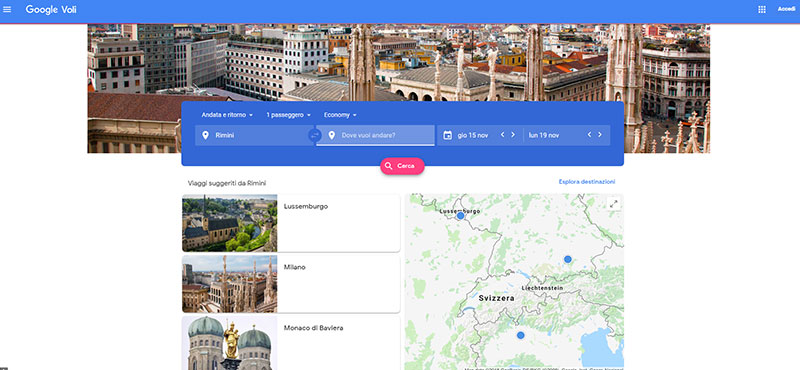Move the return date one day earlier
The image size is (800, 370).
coord(589,135)
